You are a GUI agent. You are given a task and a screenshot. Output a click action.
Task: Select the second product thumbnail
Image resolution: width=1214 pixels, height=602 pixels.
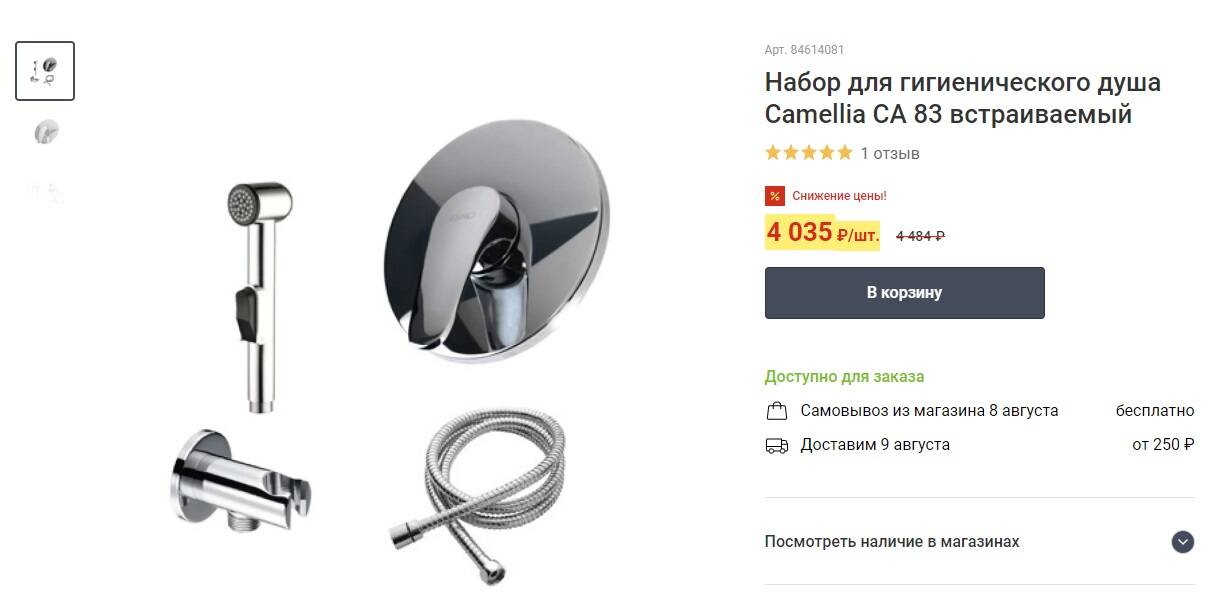[45, 132]
